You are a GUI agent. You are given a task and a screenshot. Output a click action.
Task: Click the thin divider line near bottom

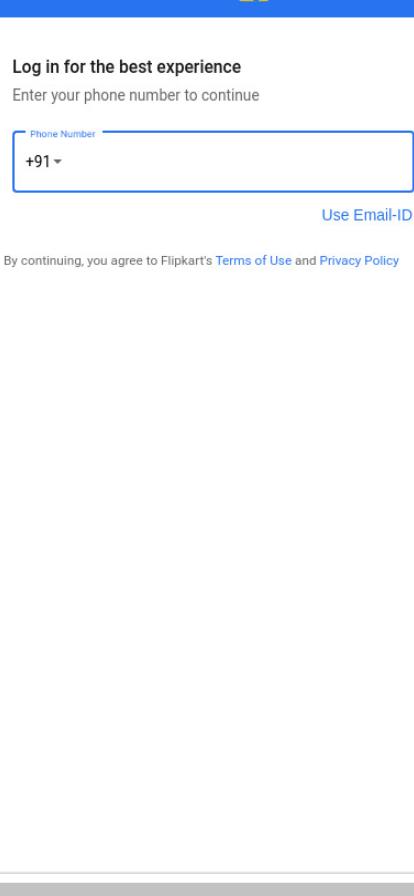coord(207,873)
